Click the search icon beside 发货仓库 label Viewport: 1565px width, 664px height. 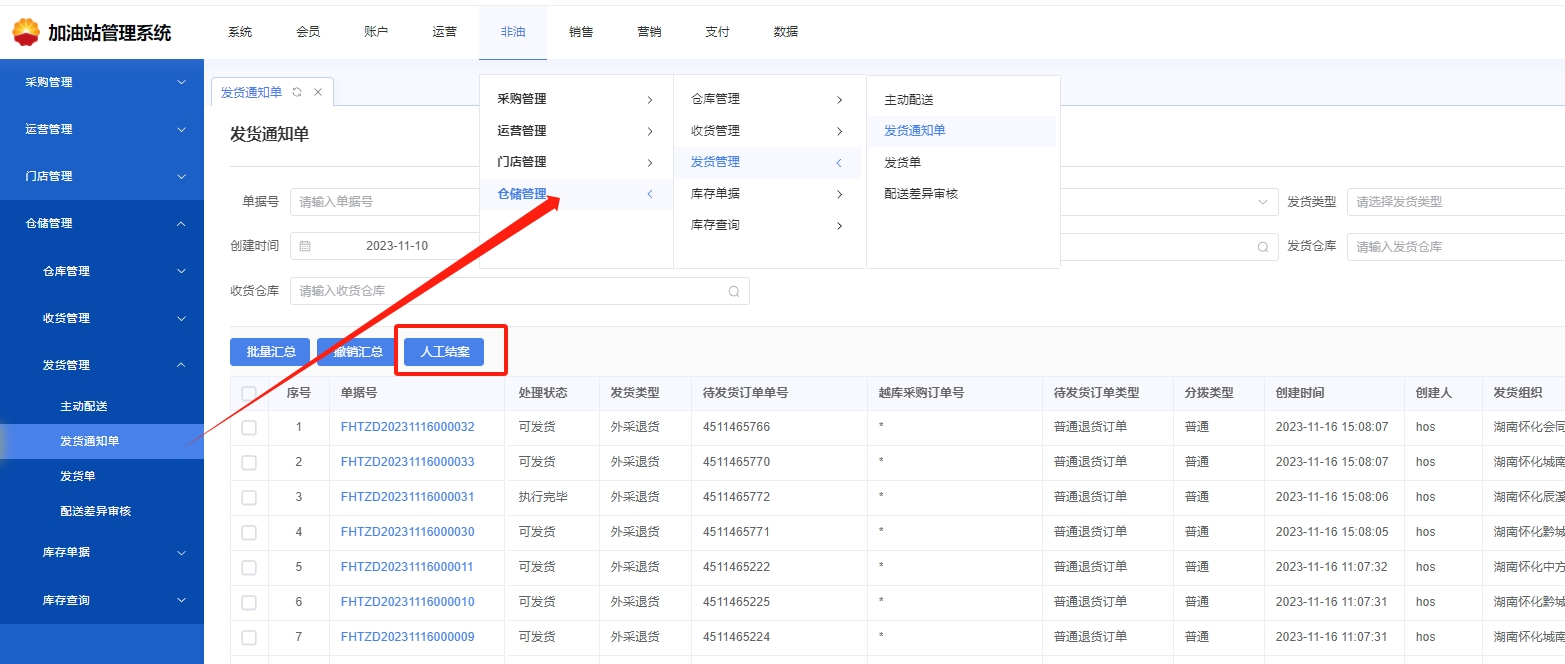(1264, 246)
